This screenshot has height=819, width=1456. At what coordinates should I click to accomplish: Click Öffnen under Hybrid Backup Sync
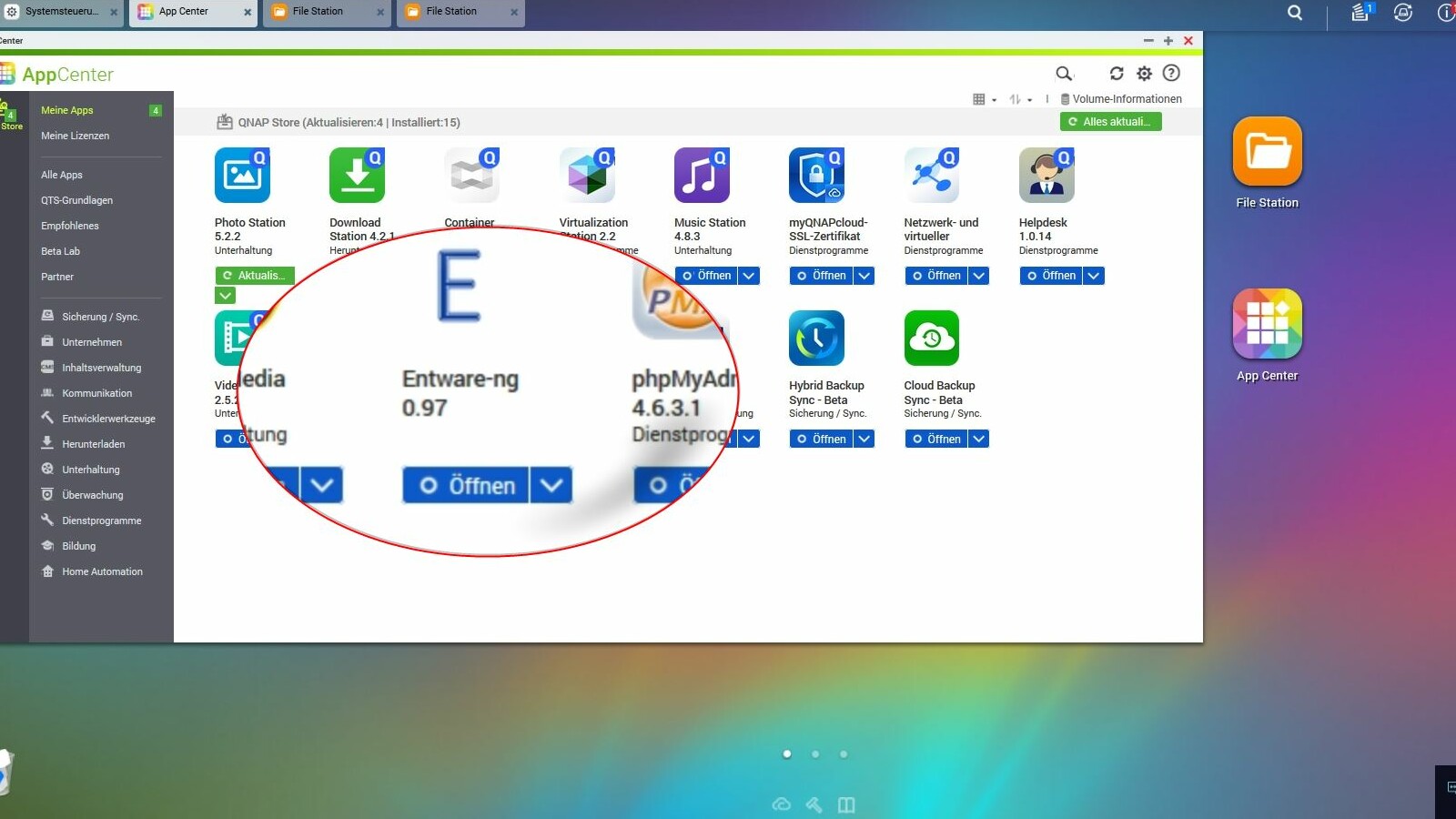click(821, 439)
